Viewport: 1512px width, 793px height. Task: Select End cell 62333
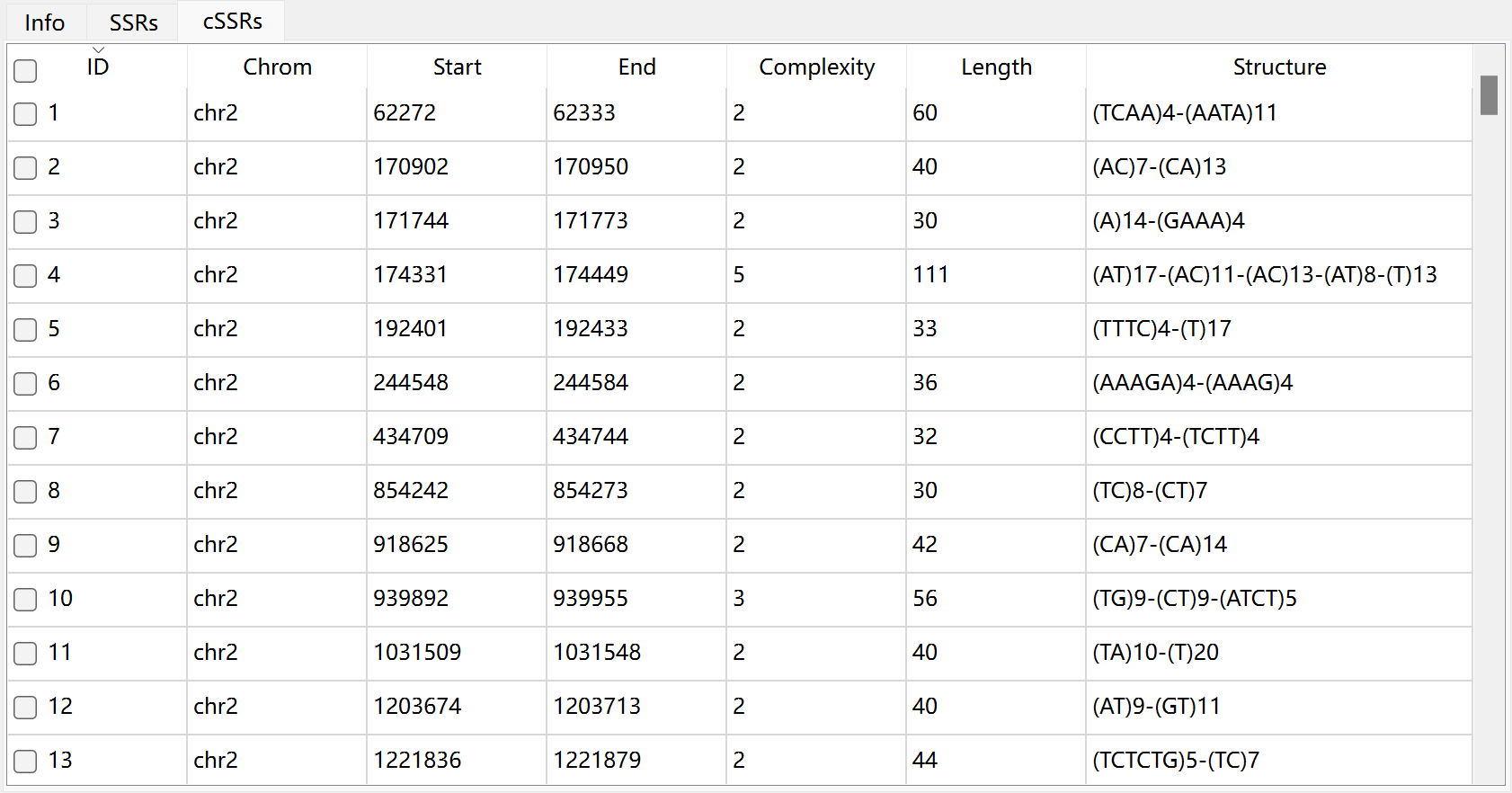coord(636,113)
